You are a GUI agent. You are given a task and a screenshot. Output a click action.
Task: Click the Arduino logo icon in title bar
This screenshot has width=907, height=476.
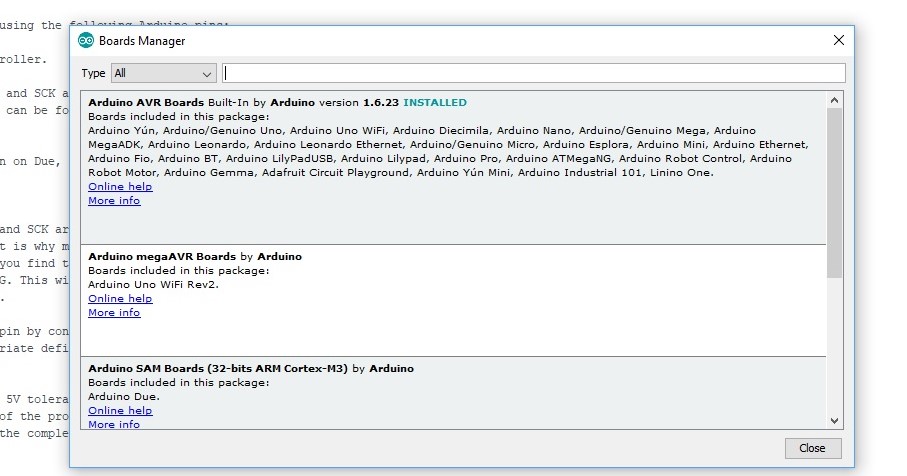[86, 40]
